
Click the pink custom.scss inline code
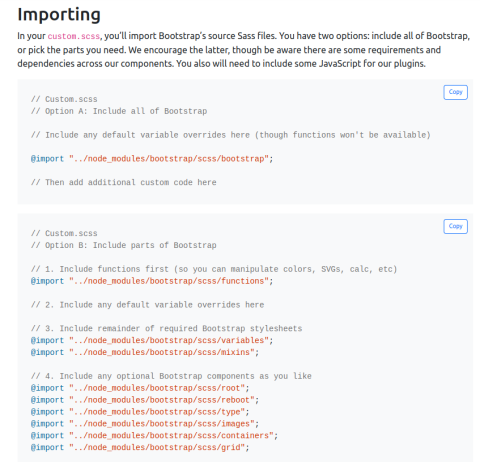coord(74,36)
